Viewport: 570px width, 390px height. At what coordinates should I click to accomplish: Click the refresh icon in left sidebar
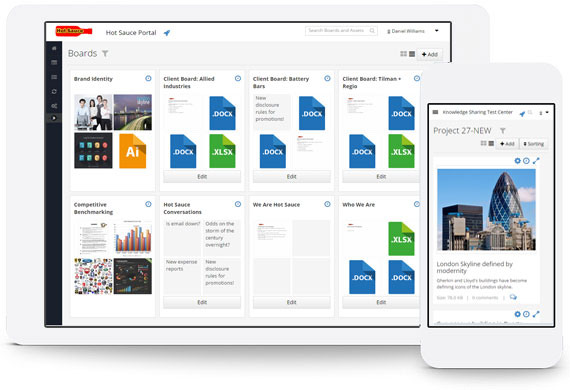tap(54, 92)
